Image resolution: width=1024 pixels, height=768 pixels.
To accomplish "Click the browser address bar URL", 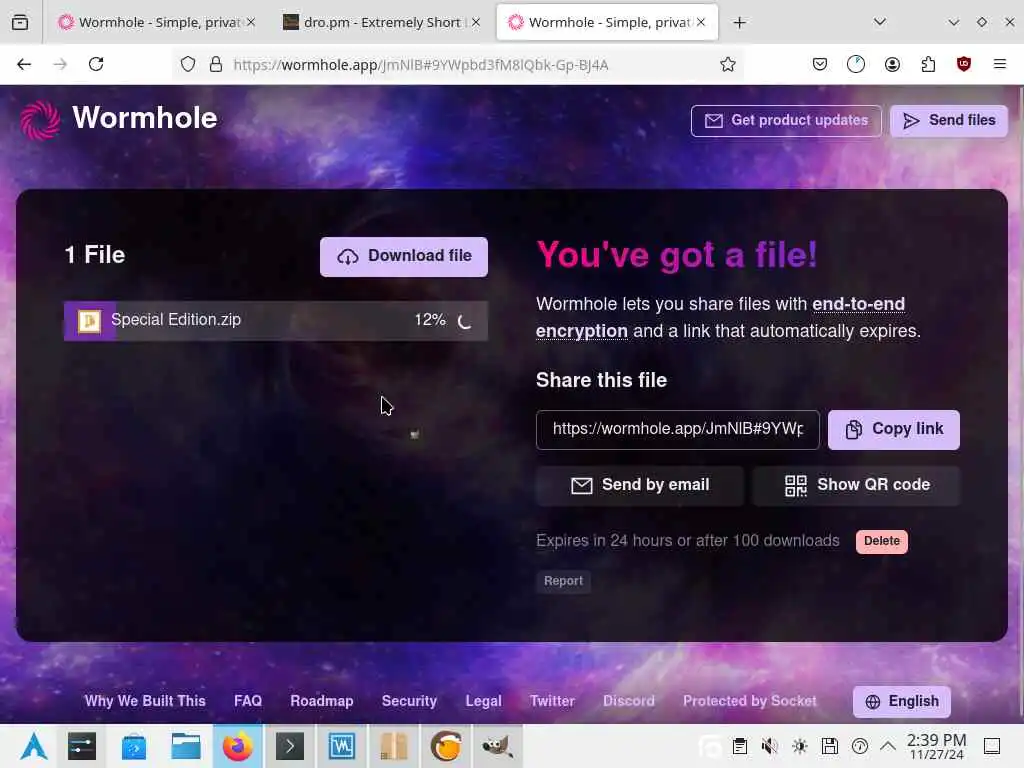I will click(x=421, y=65).
